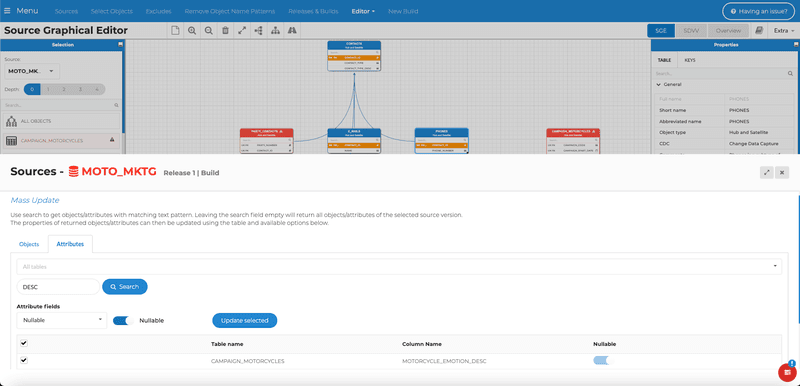Image resolution: width=800 pixels, height=386 pixels.
Task: Select the PHONES table node in diagram
Action: [441, 141]
